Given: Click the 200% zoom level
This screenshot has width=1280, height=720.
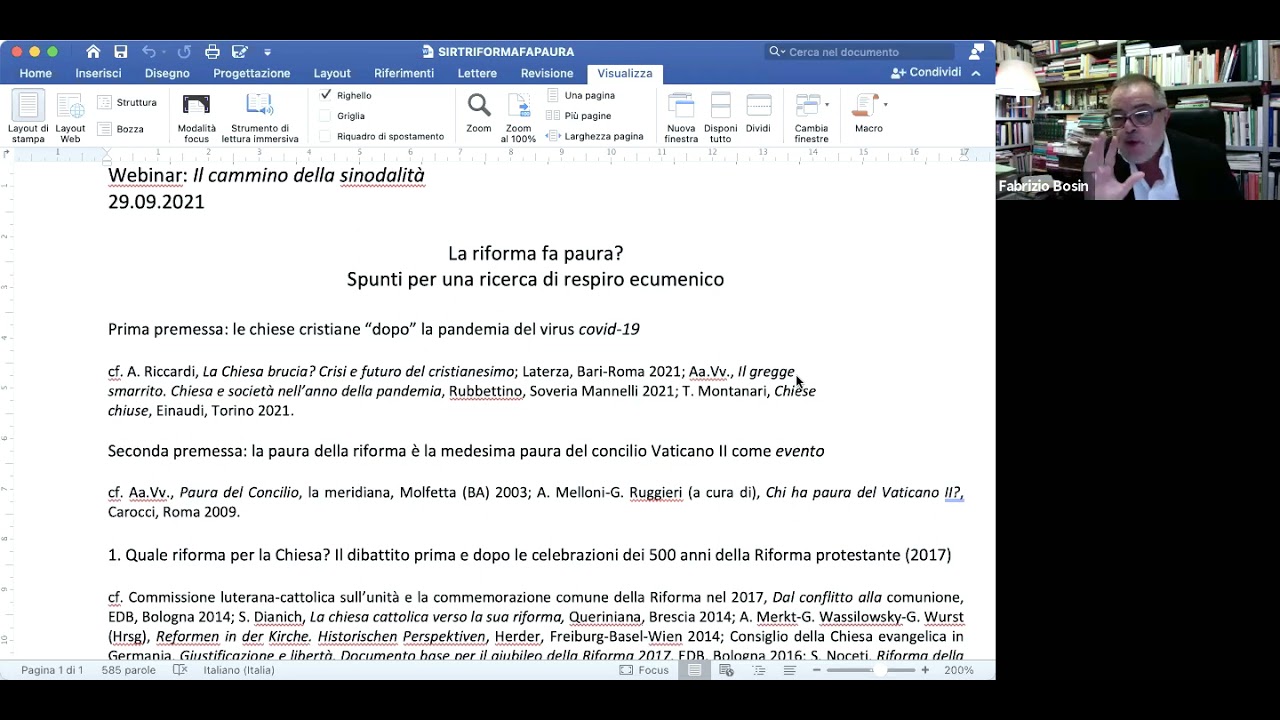Looking at the screenshot, I should tap(958, 670).
